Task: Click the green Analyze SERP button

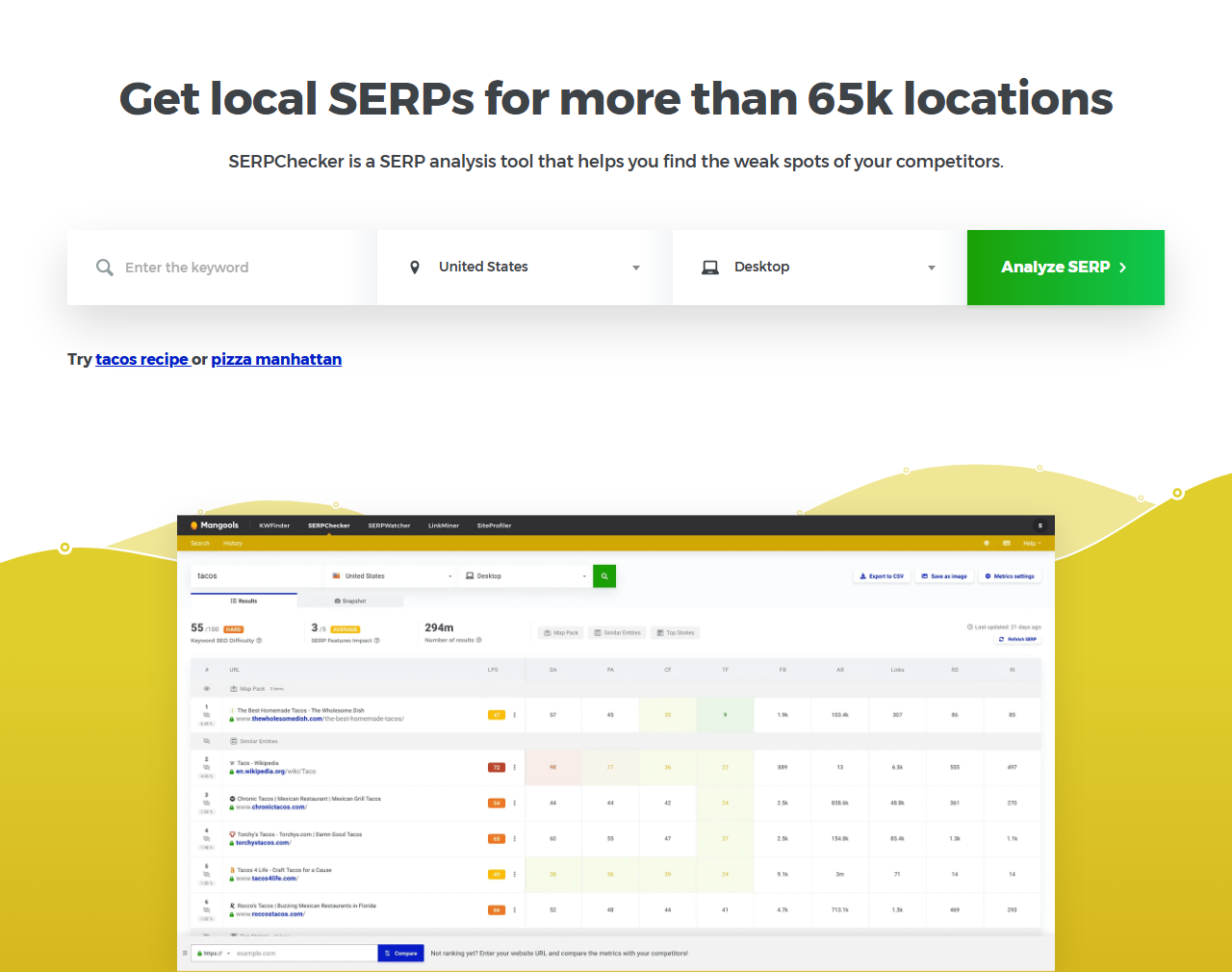Action: 1065,268
